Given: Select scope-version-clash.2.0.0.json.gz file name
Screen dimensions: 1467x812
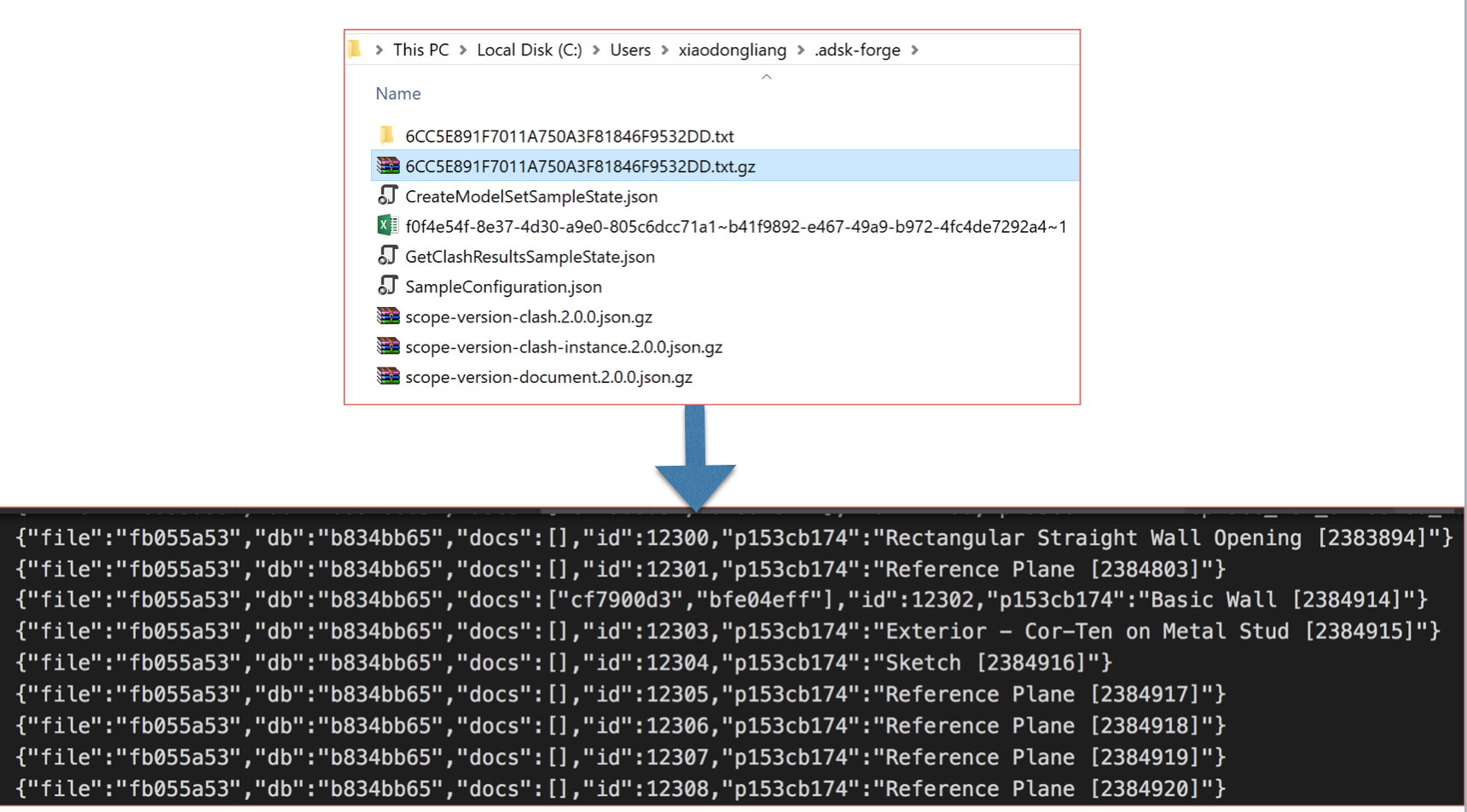Looking at the screenshot, I should (529, 316).
